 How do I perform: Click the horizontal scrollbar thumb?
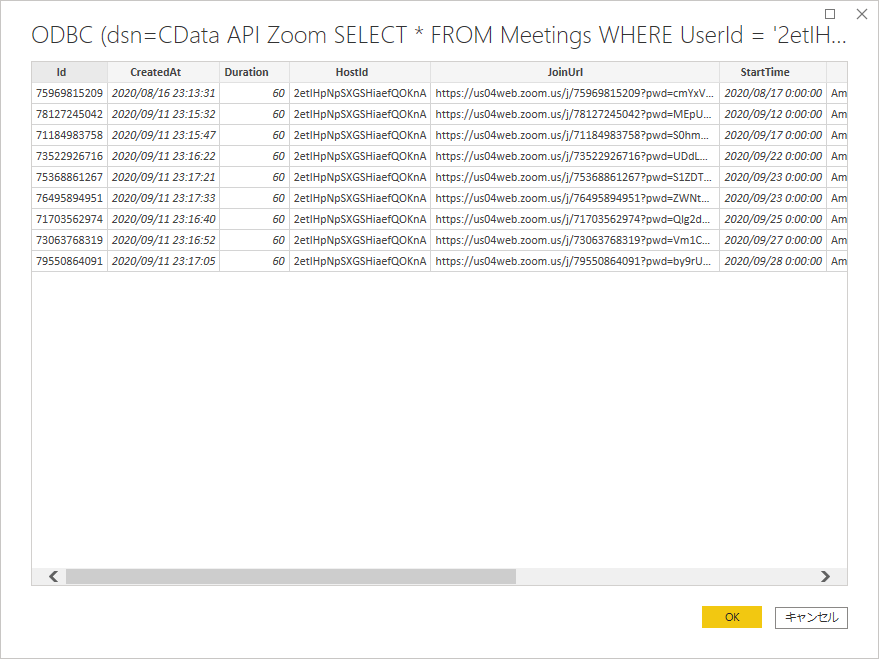point(290,576)
